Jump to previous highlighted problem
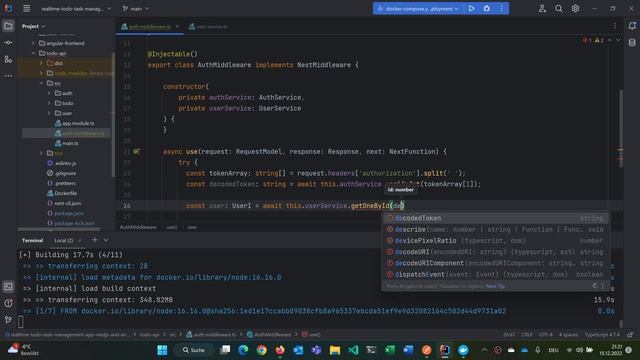Image resolution: width=640 pixels, height=360 pixels. 610,40
